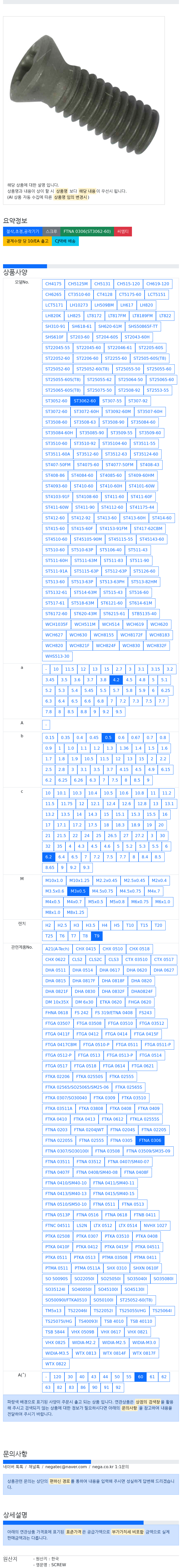Viewport: 182px width, 1568px height.
Task: Select model ST3062-60
Action: click(x=84, y=401)
